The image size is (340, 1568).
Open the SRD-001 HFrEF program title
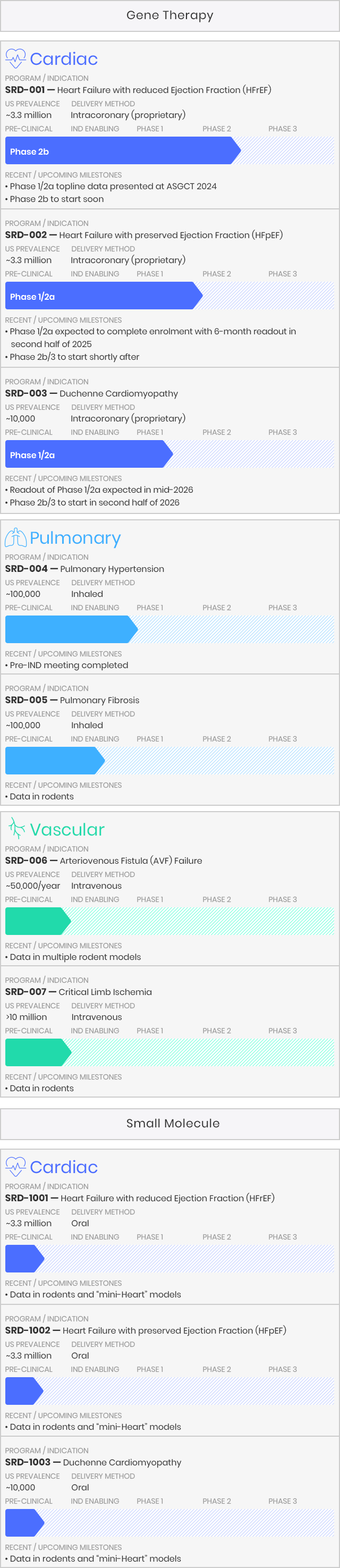(x=138, y=90)
